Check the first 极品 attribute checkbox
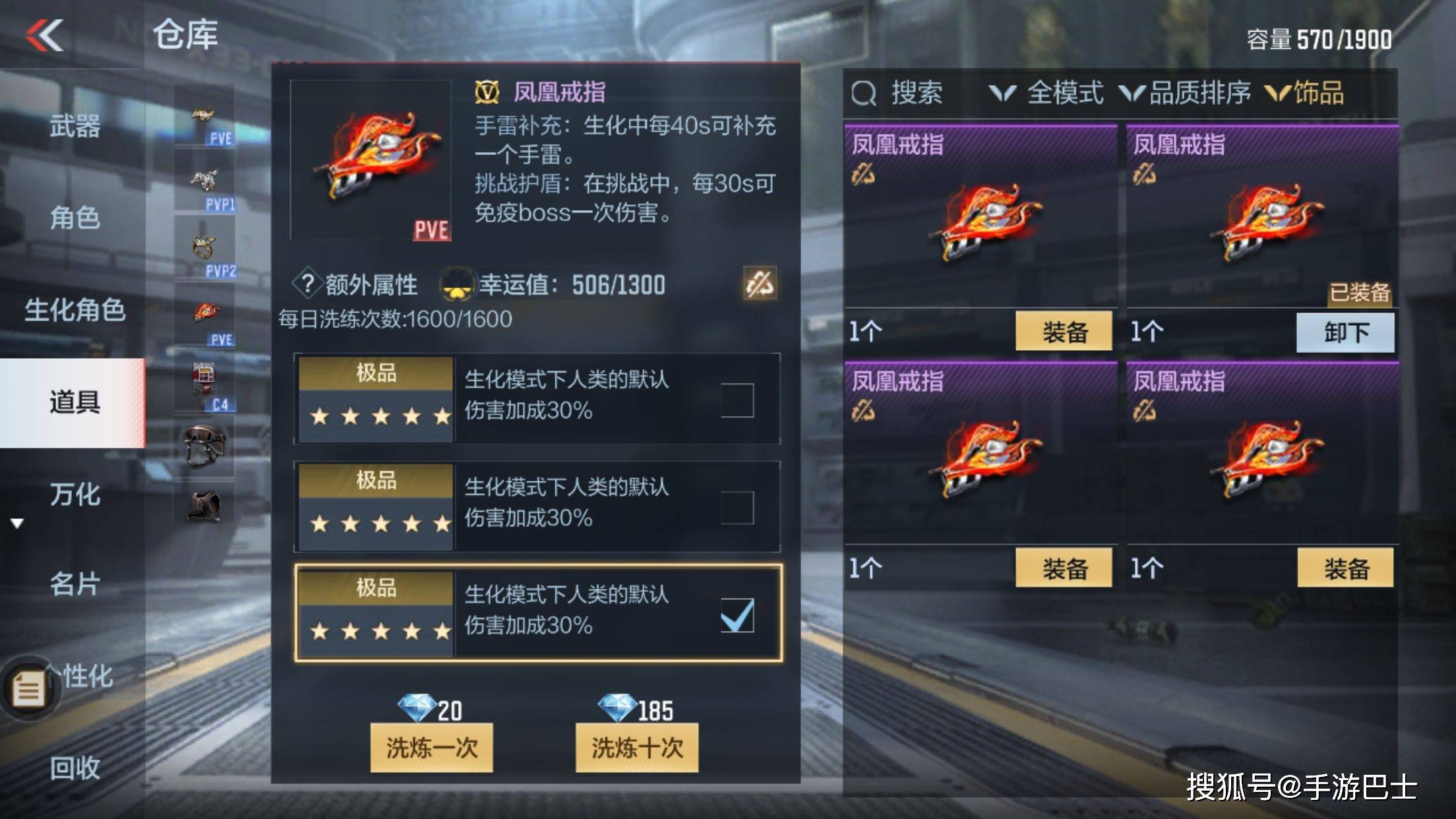1456x819 pixels. (x=737, y=400)
